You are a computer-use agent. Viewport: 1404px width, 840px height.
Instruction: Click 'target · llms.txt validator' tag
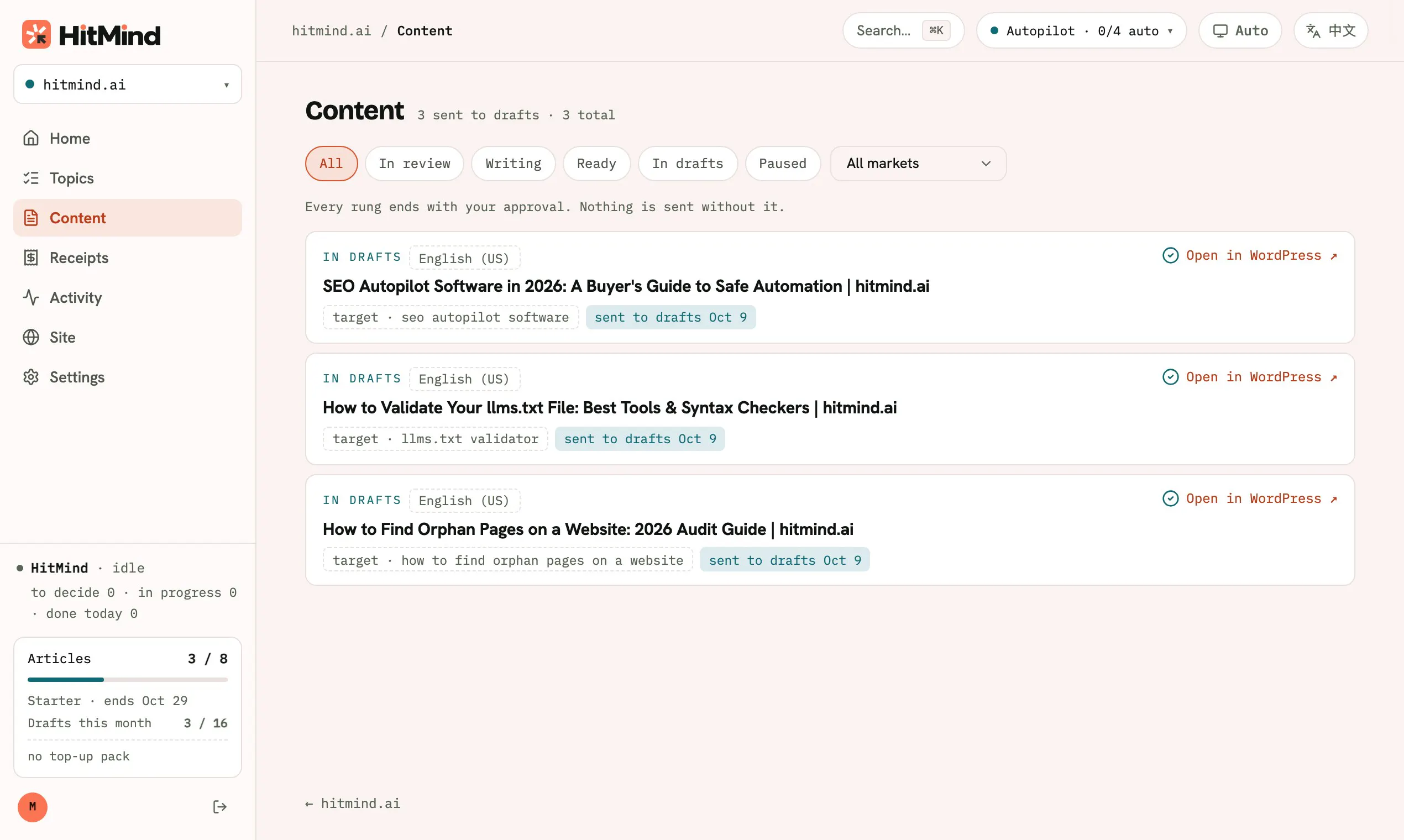click(x=436, y=439)
